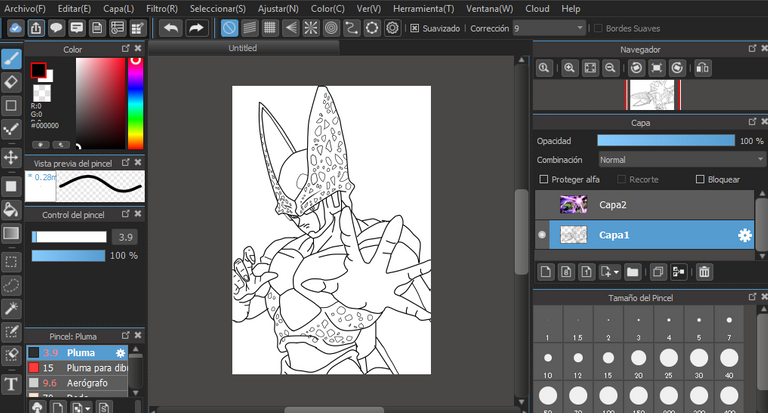The width and height of the screenshot is (768, 413).
Task: Enable radial snap guide
Action: pyautogui.click(x=311, y=28)
